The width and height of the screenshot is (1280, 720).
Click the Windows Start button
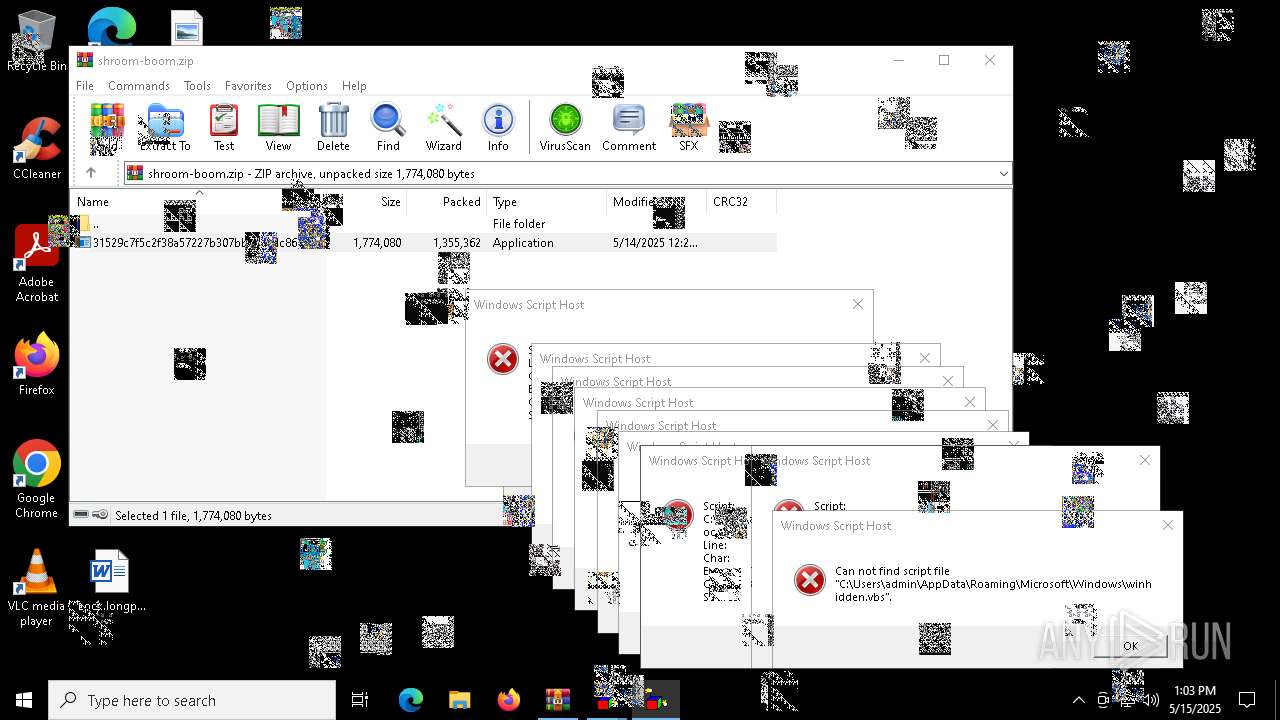point(24,700)
